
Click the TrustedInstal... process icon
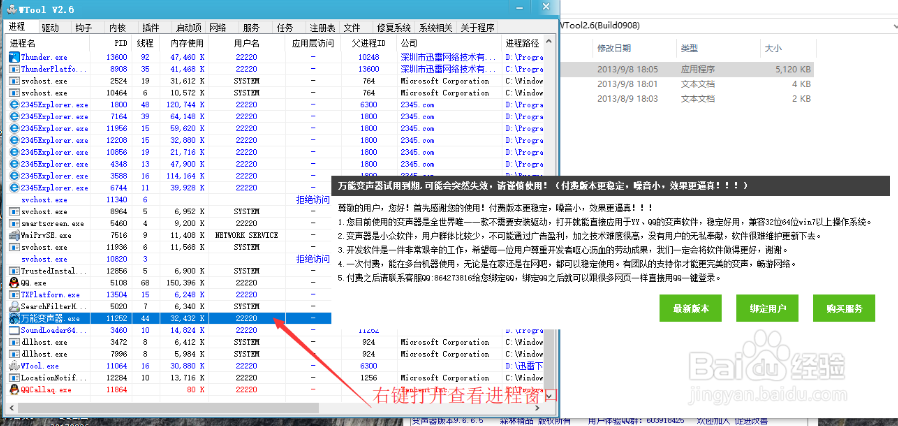tap(14, 271)
